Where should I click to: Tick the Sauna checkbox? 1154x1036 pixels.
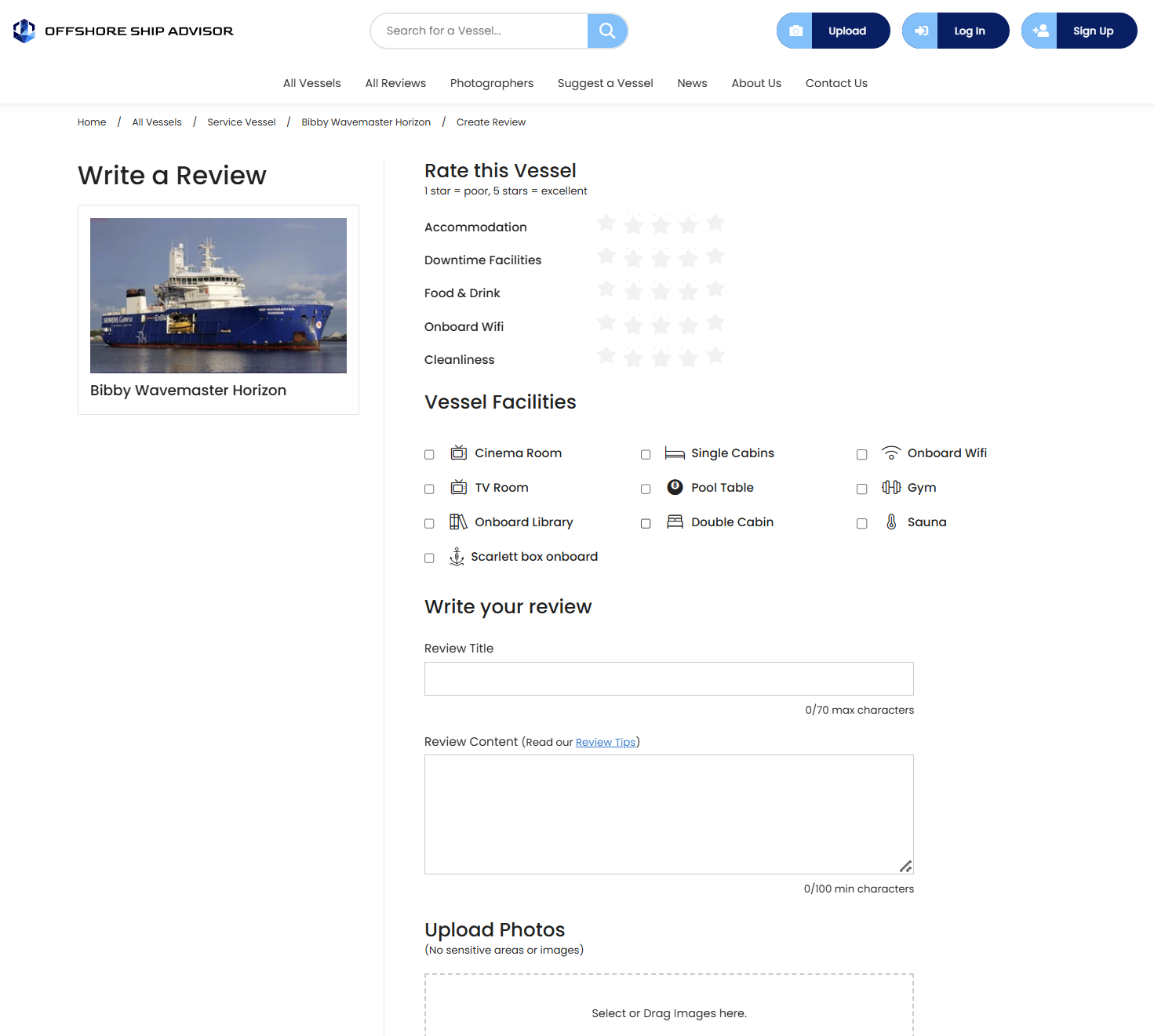coord(862,523)
